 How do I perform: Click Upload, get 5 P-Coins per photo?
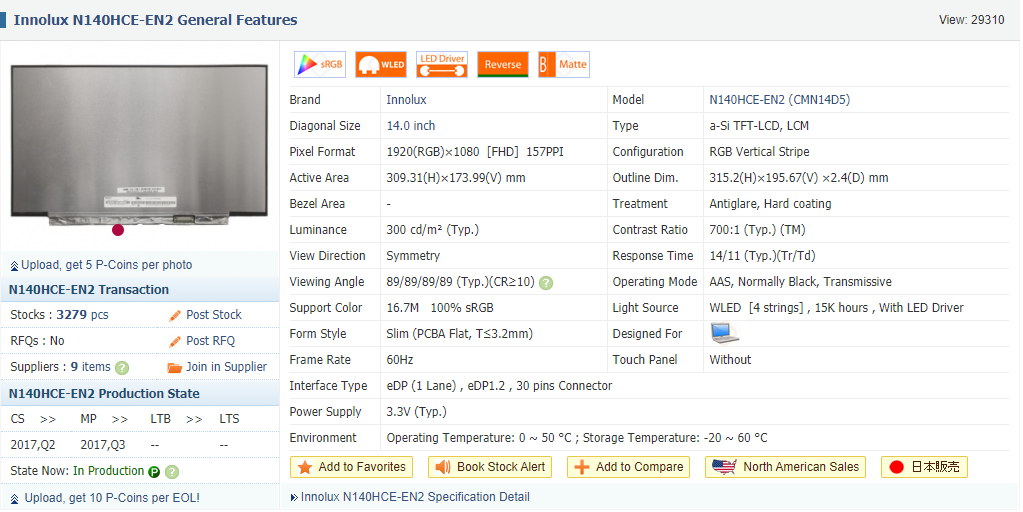[x=106, y=265]
